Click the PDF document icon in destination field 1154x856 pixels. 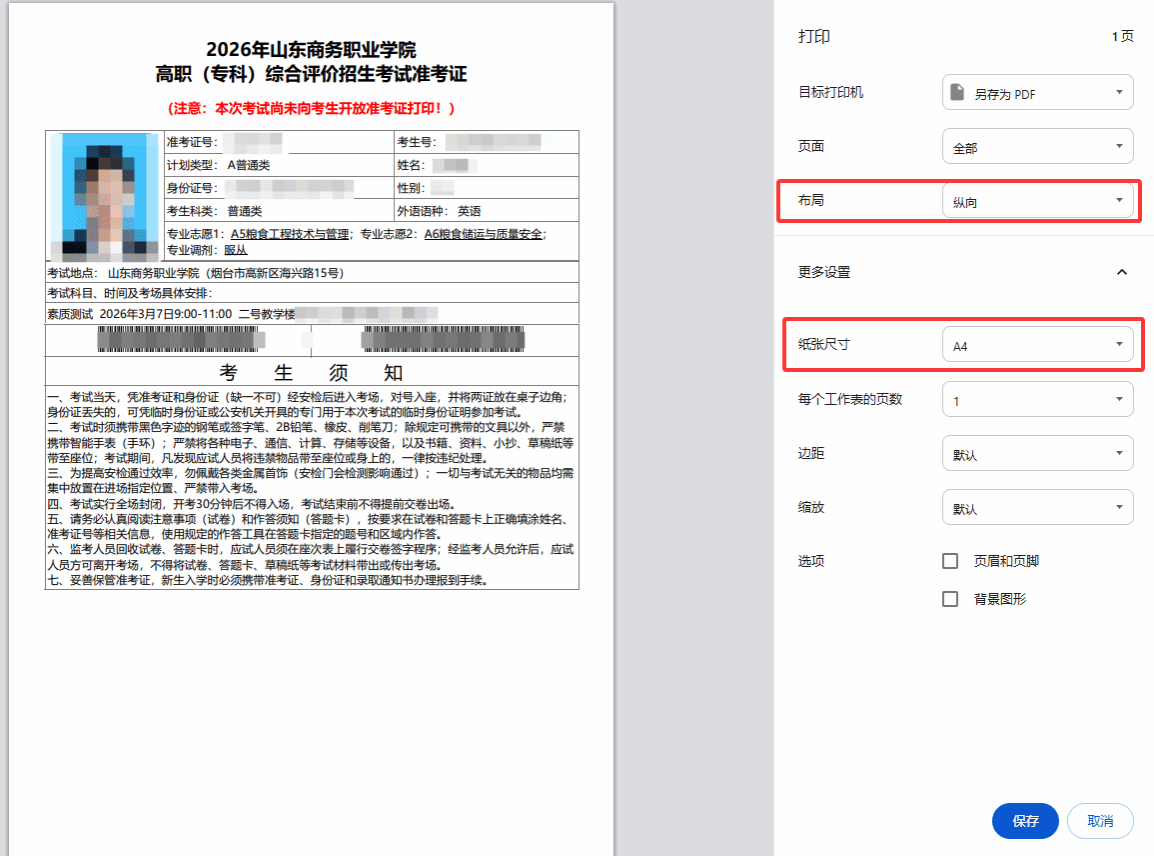point(957,93)
